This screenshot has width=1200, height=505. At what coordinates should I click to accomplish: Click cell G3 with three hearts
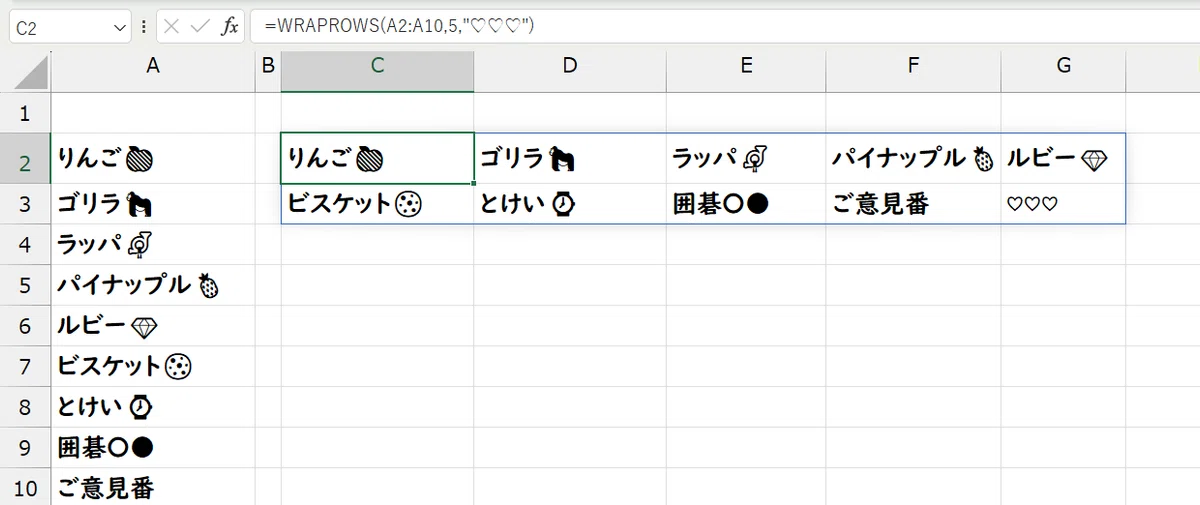(1063, 204)
